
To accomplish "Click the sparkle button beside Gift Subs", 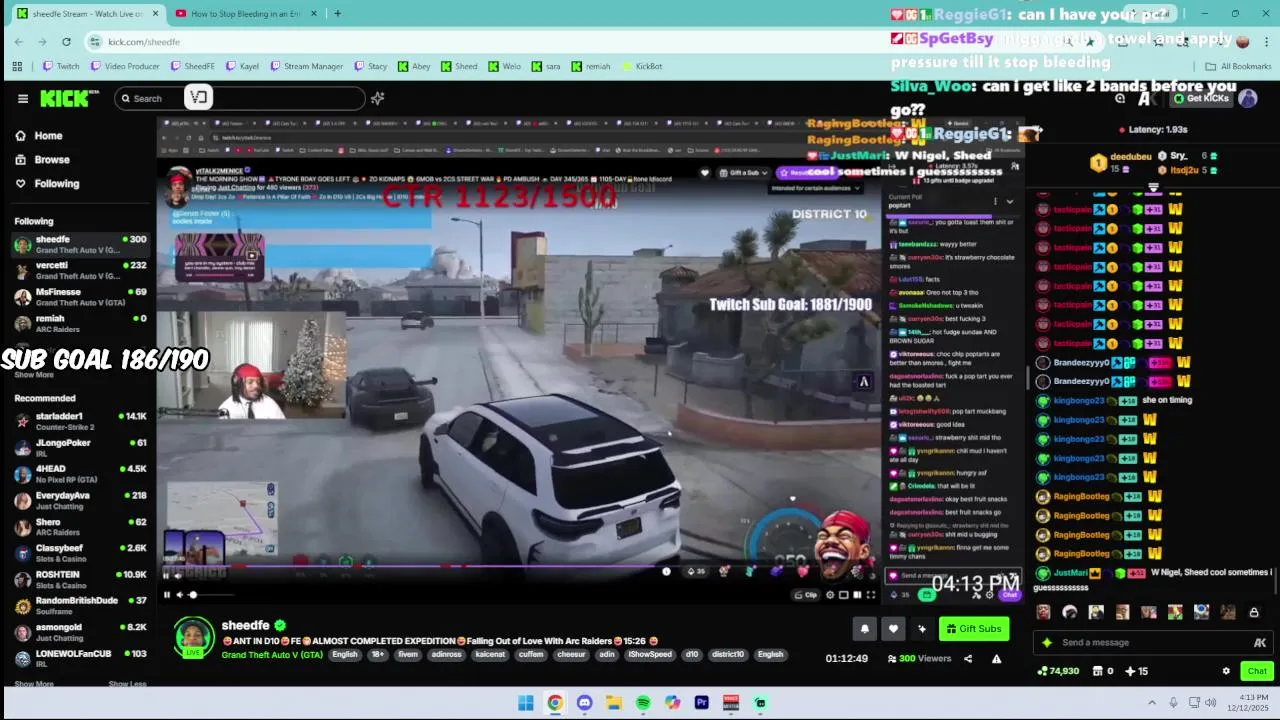I will click(921, 629).
